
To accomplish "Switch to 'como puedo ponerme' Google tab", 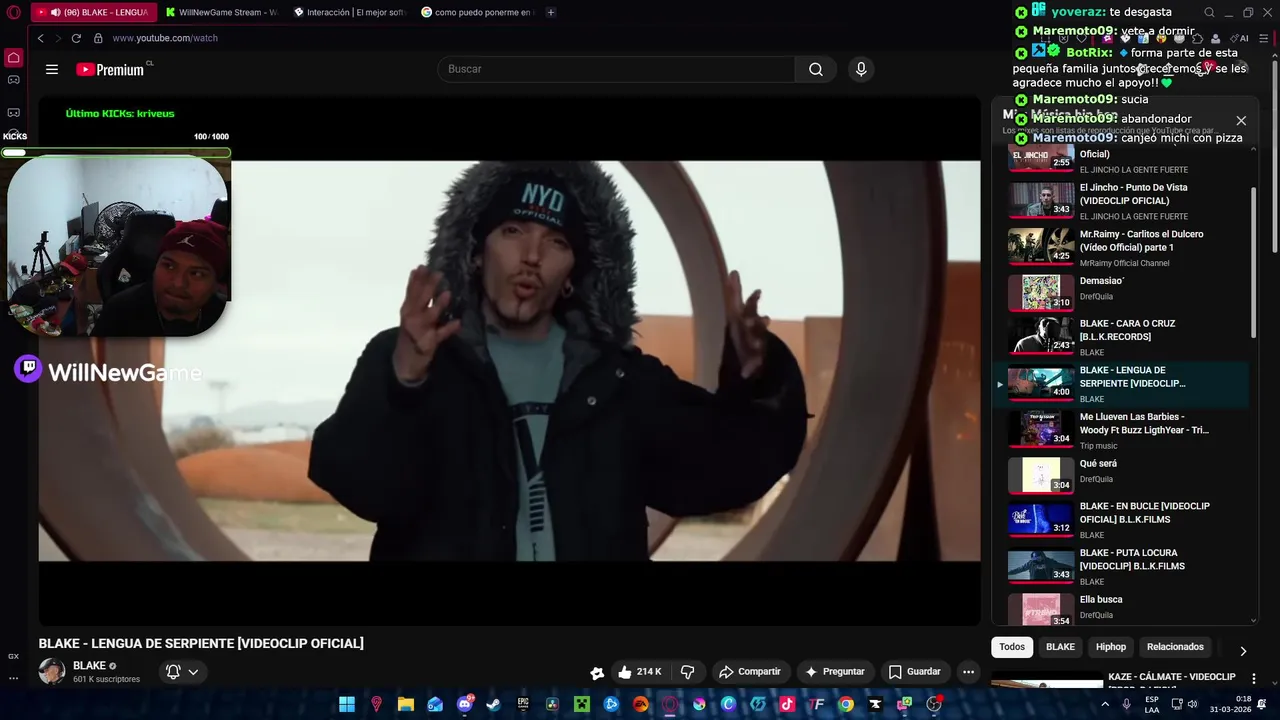I will point(477,12).
